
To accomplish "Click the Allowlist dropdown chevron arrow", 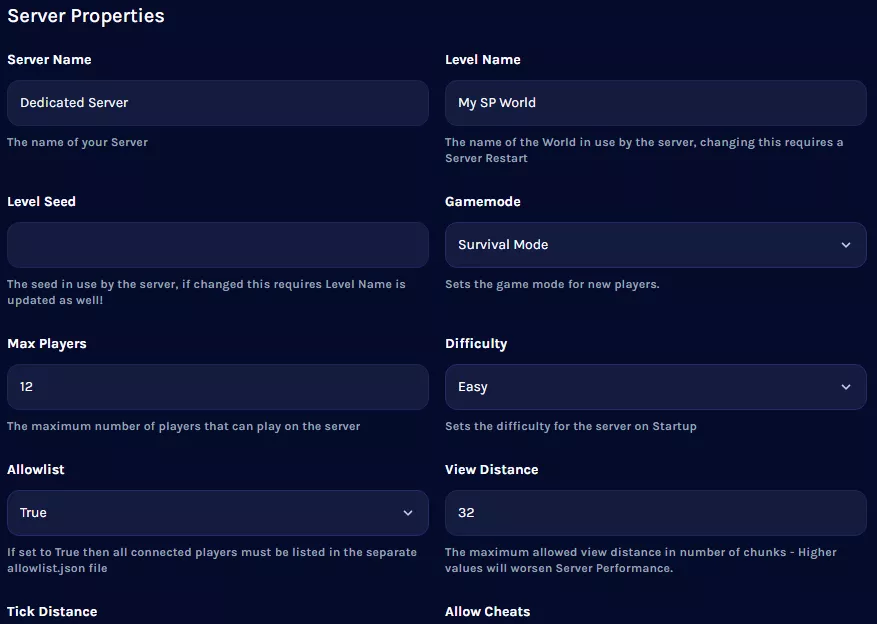I will (408, 513).
